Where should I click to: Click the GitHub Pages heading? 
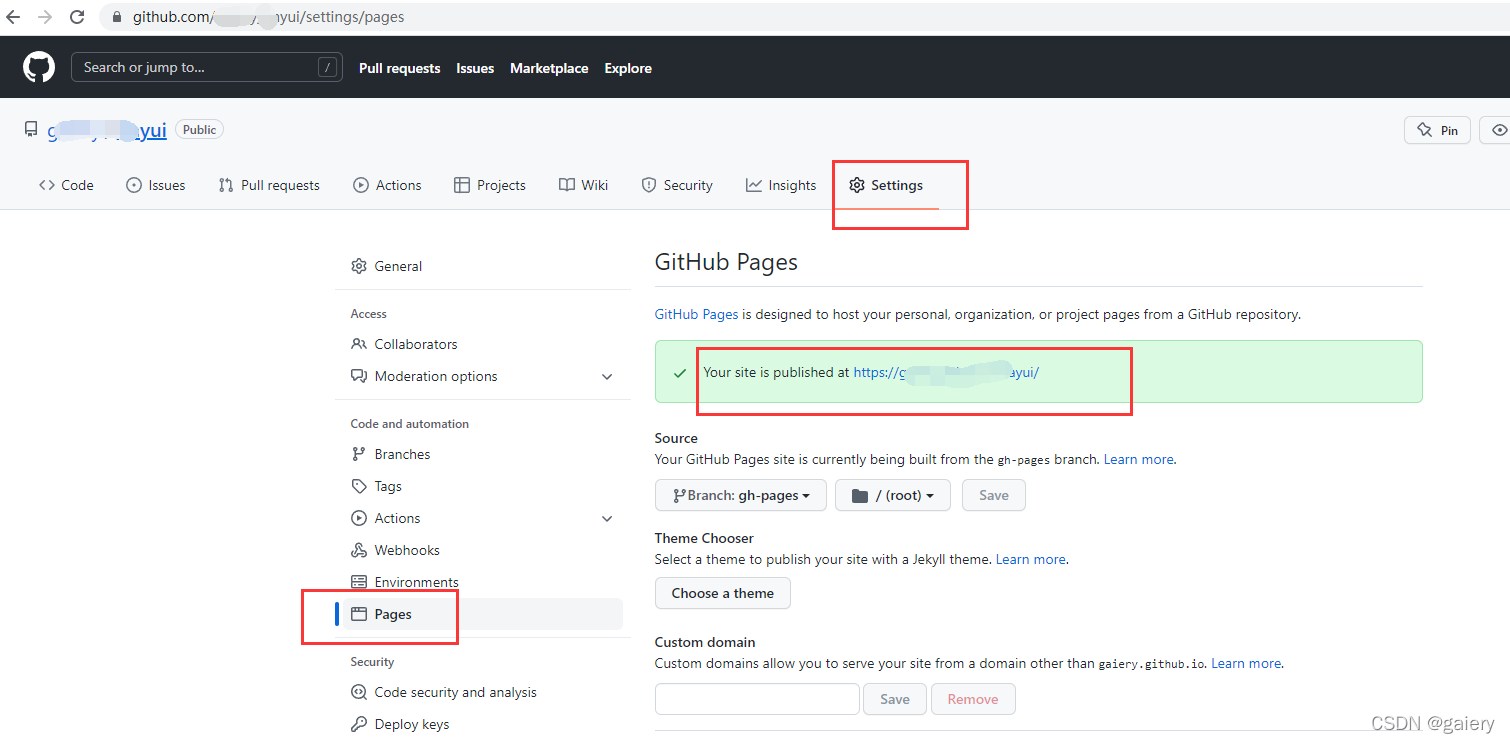[x=726, y=262]
